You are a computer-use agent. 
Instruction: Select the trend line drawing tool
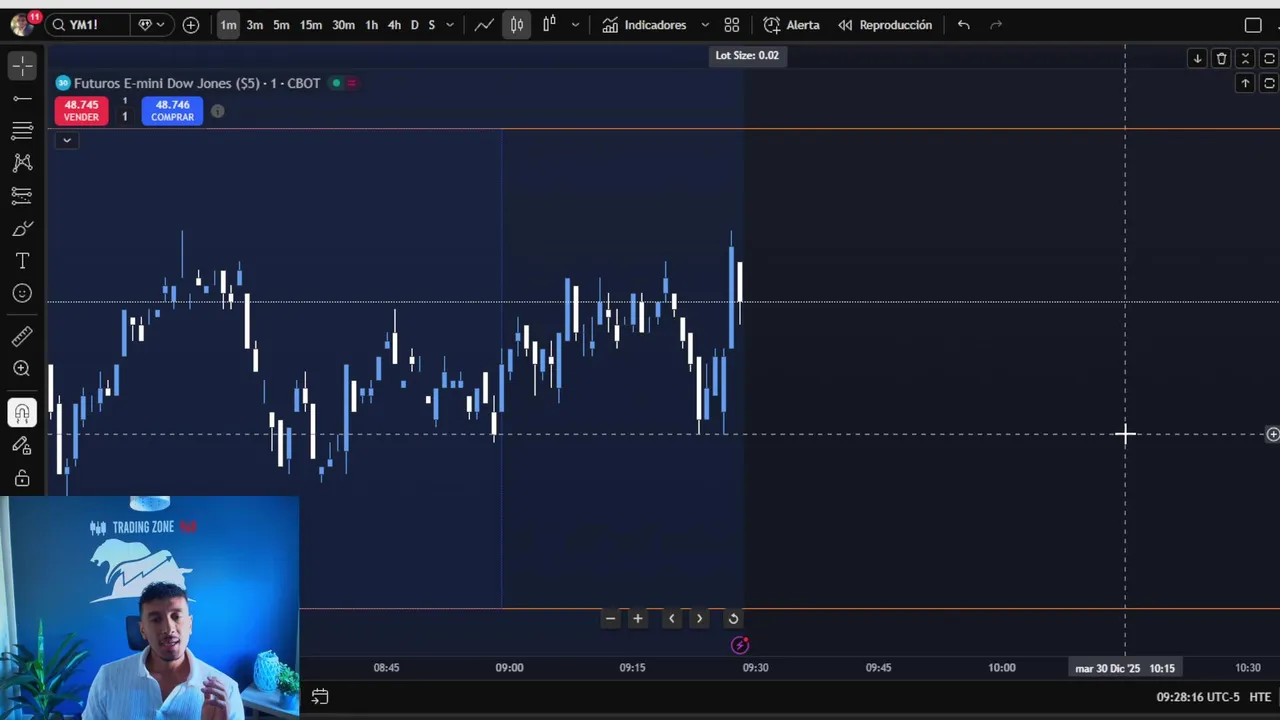22,98
